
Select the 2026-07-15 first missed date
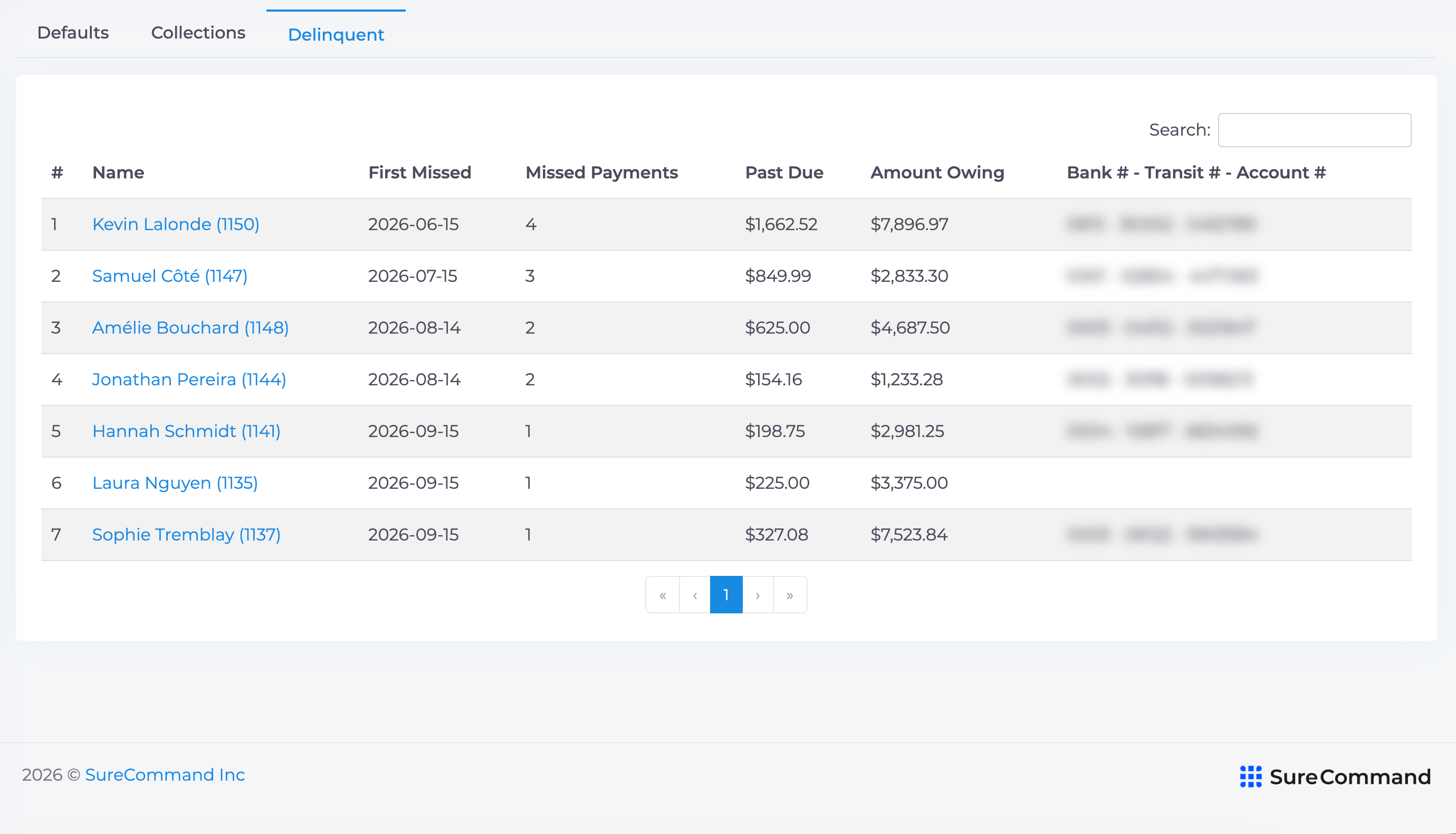[413, 276]
